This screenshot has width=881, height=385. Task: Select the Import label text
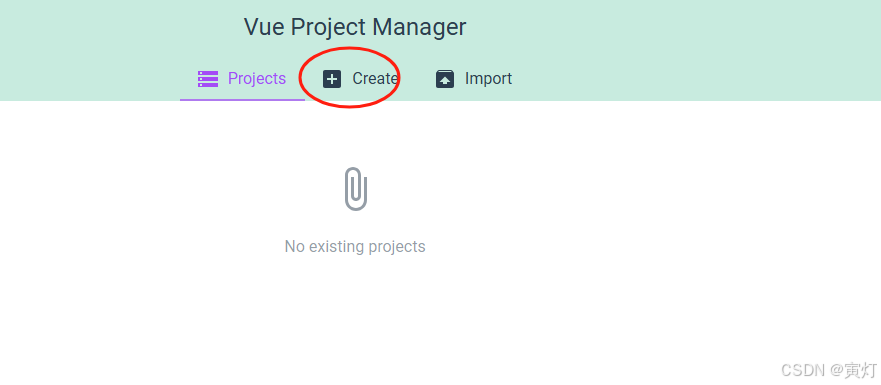pos(488,79)
